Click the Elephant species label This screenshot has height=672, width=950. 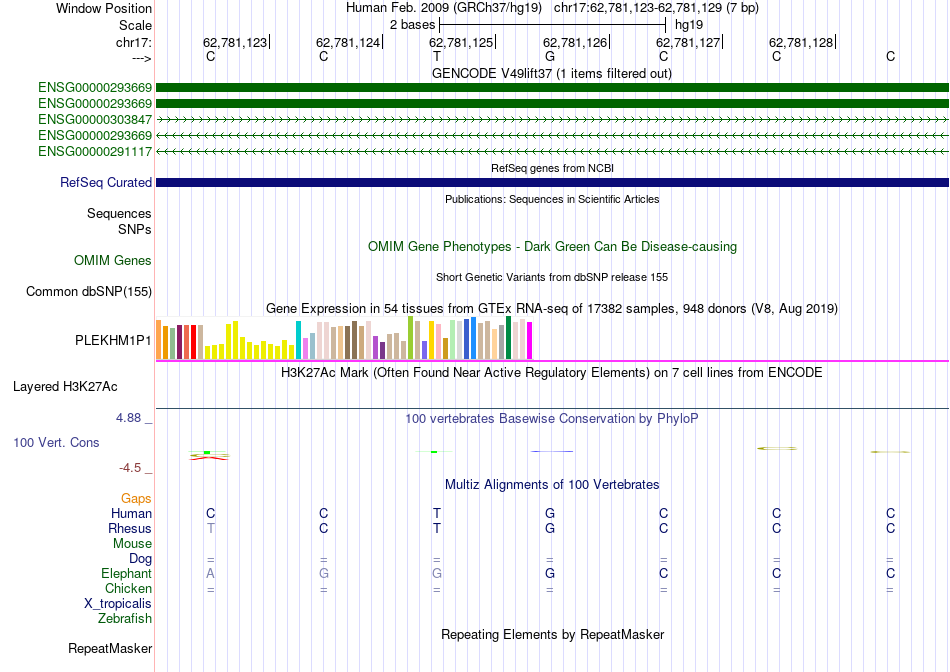tap(126, 573)
